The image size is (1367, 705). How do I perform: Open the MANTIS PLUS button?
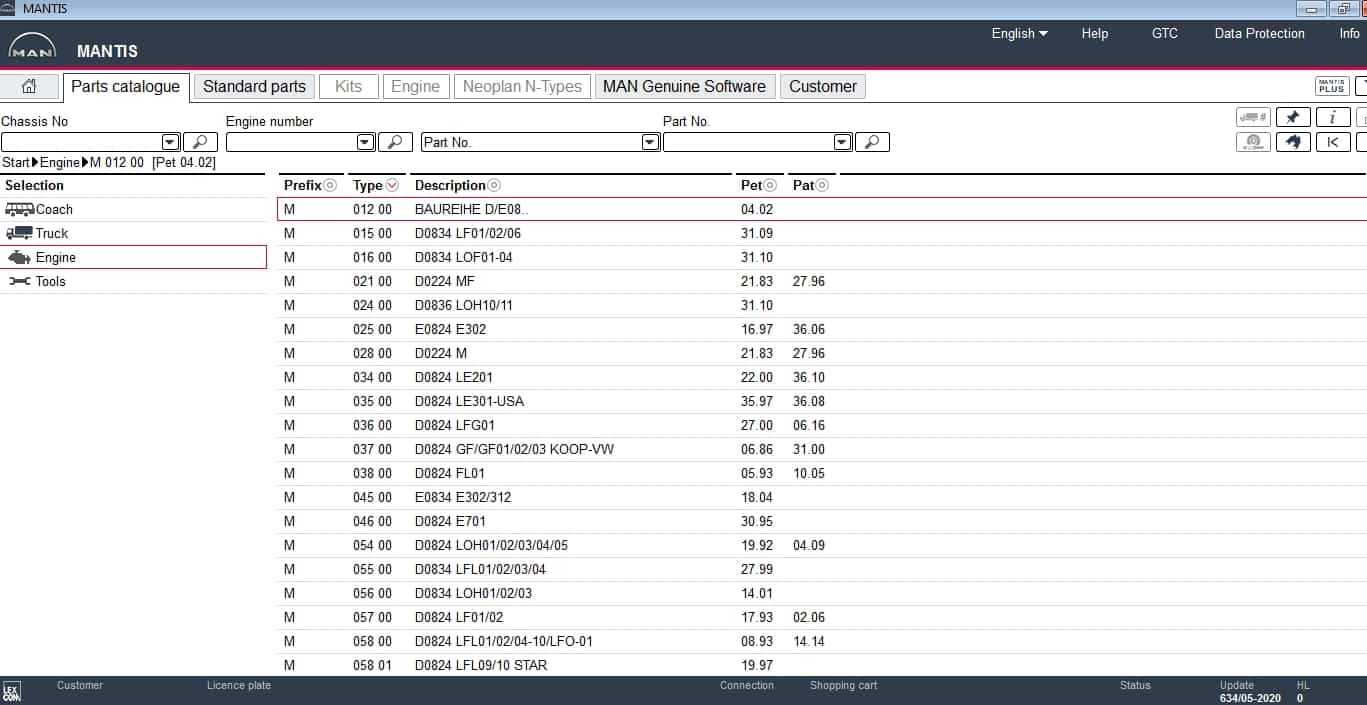[x=1332, y=87]
